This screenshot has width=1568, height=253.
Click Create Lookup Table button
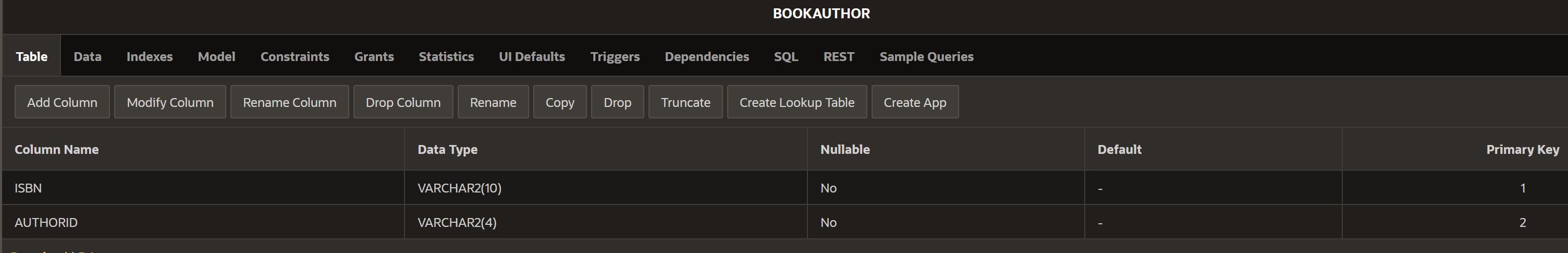(797, 102)
